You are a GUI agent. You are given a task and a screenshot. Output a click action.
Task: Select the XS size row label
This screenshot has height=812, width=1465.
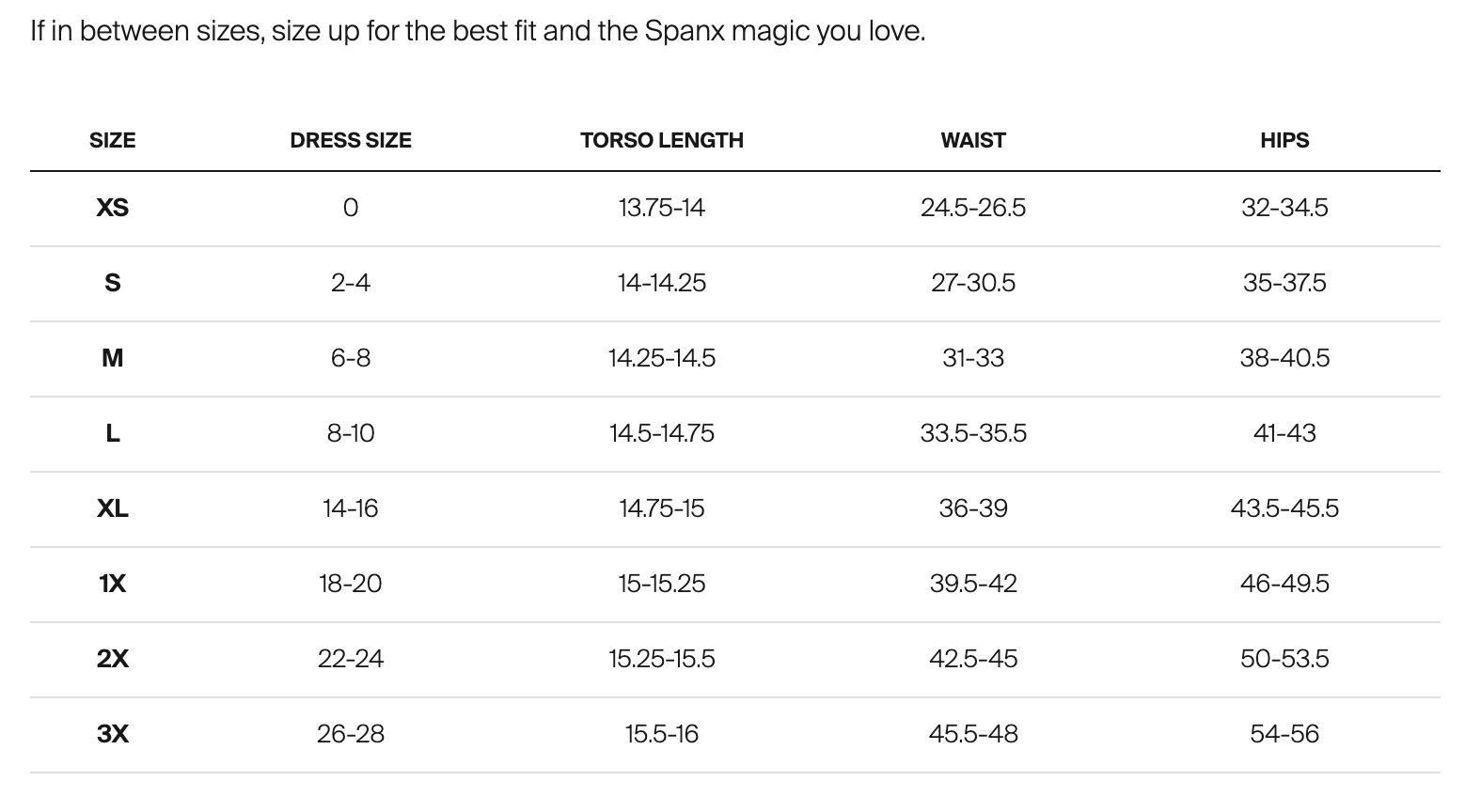coord(112,208)
